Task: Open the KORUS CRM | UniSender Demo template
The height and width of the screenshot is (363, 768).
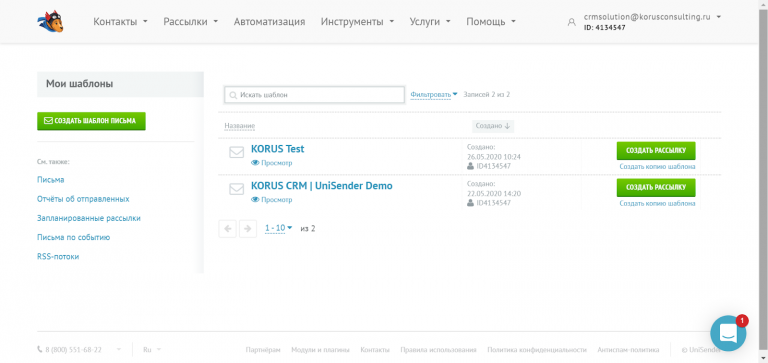Action: (x=321, y=186)
